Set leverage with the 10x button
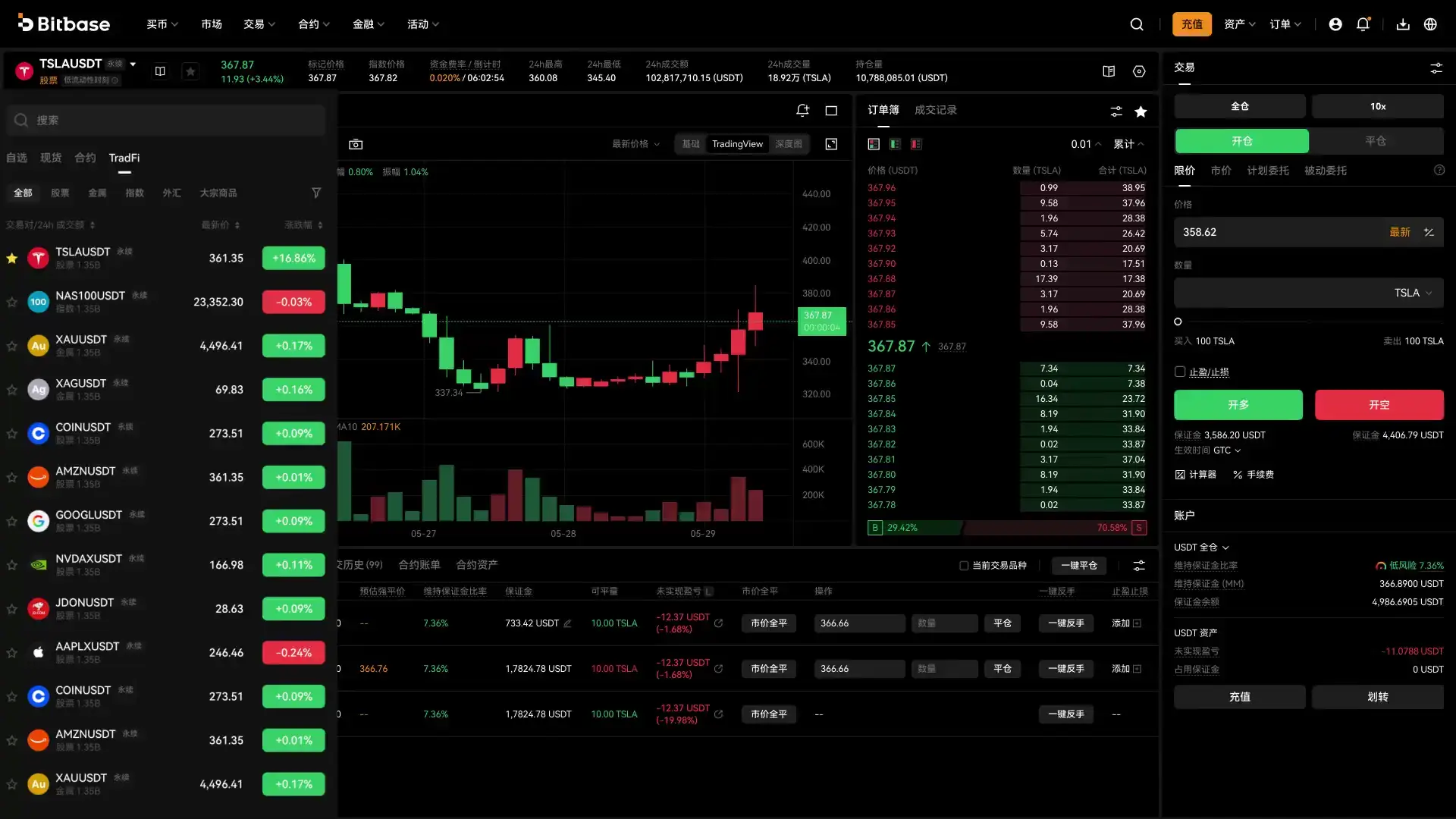 click(1378, 106)
